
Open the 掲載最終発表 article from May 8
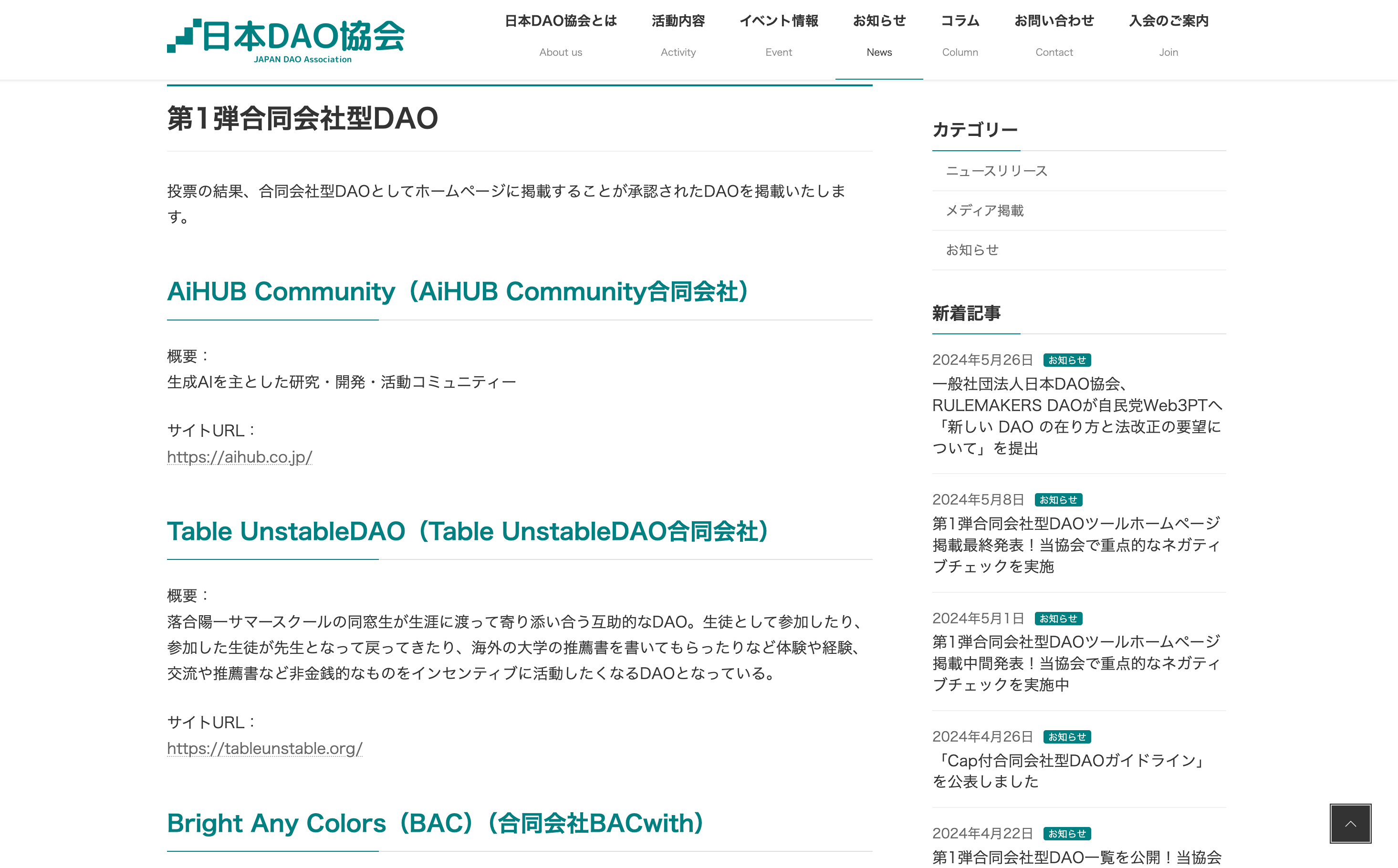[x=1076, y=545]
